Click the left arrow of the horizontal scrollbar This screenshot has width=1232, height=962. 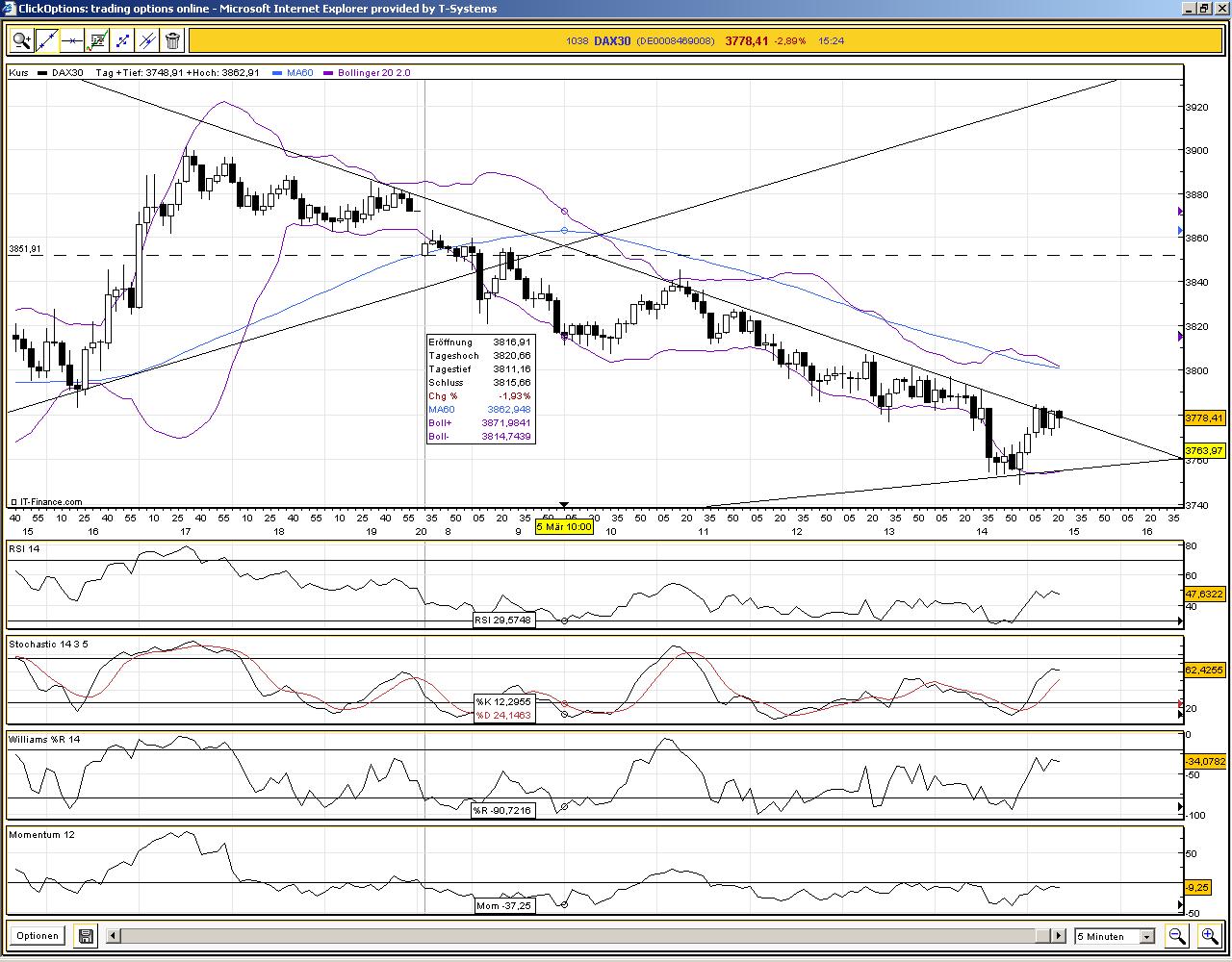pos(111,935)
